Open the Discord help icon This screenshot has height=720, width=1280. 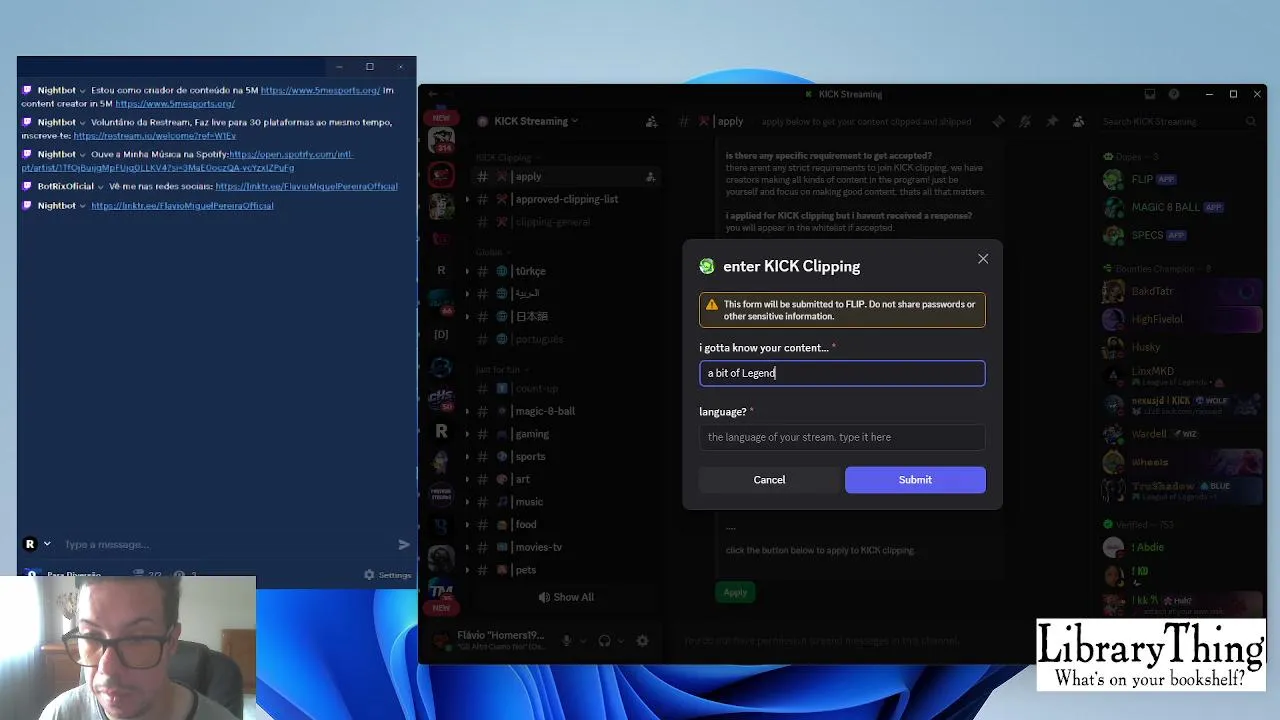click(1174, 94)
